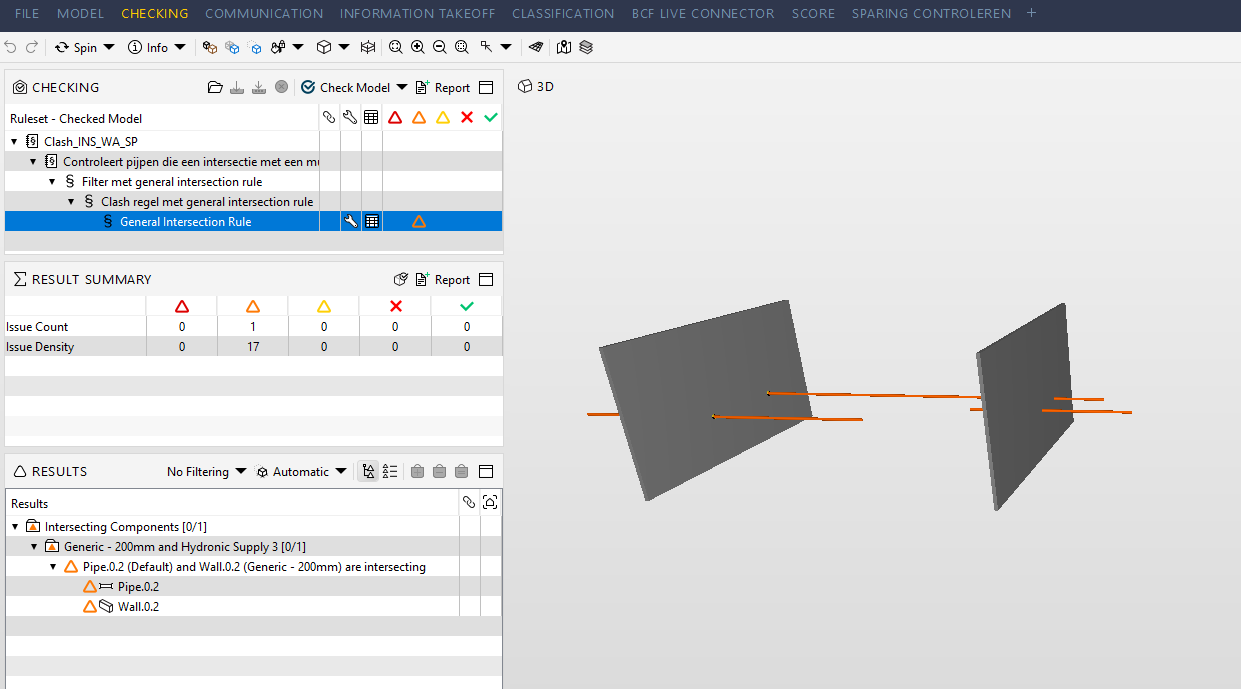Add a new layout tab with plus
Screen dimensions: 1241x689
(x=1032, y=14)
